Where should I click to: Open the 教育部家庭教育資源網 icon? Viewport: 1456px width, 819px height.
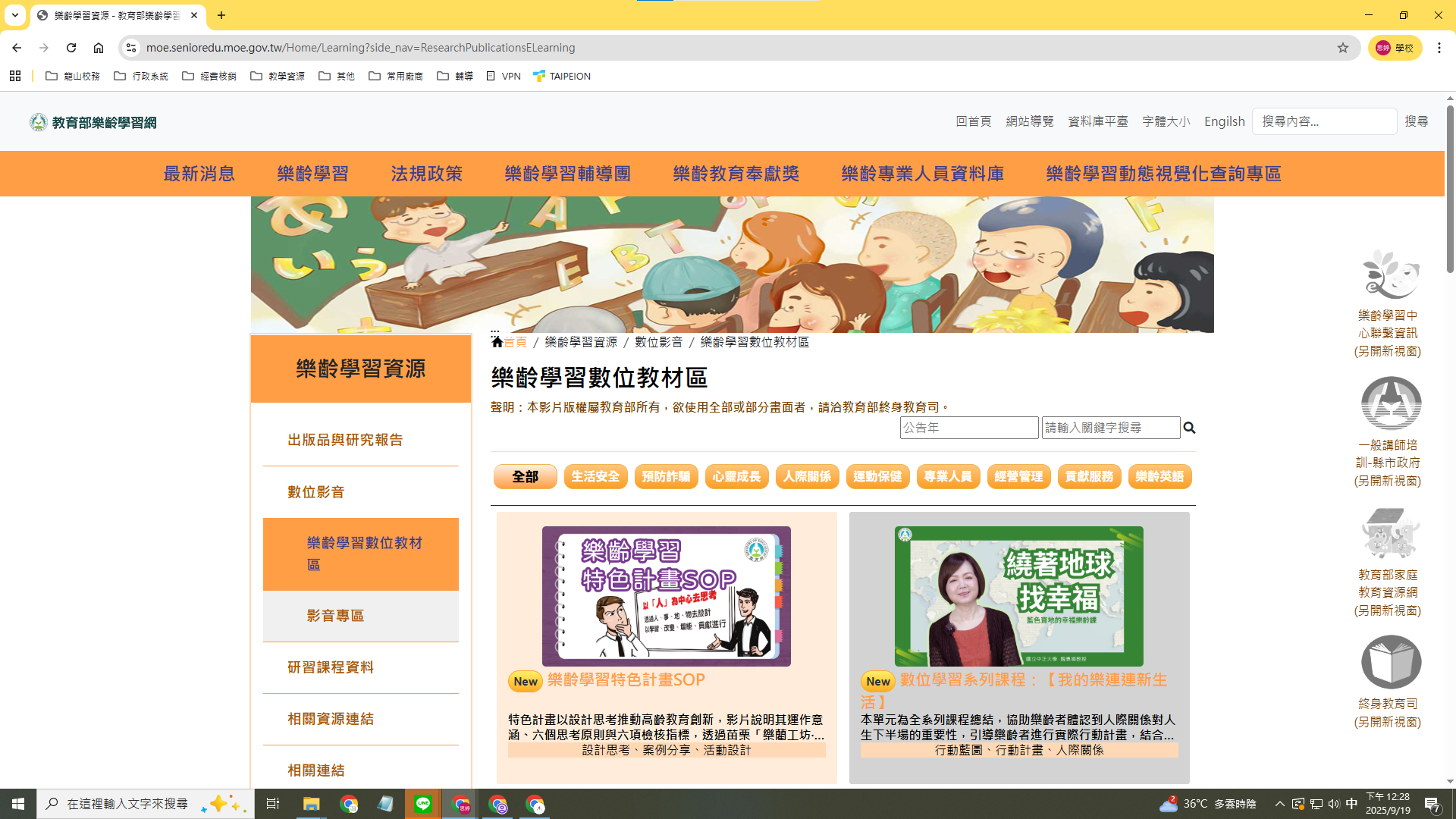[x=1392, y=533]
